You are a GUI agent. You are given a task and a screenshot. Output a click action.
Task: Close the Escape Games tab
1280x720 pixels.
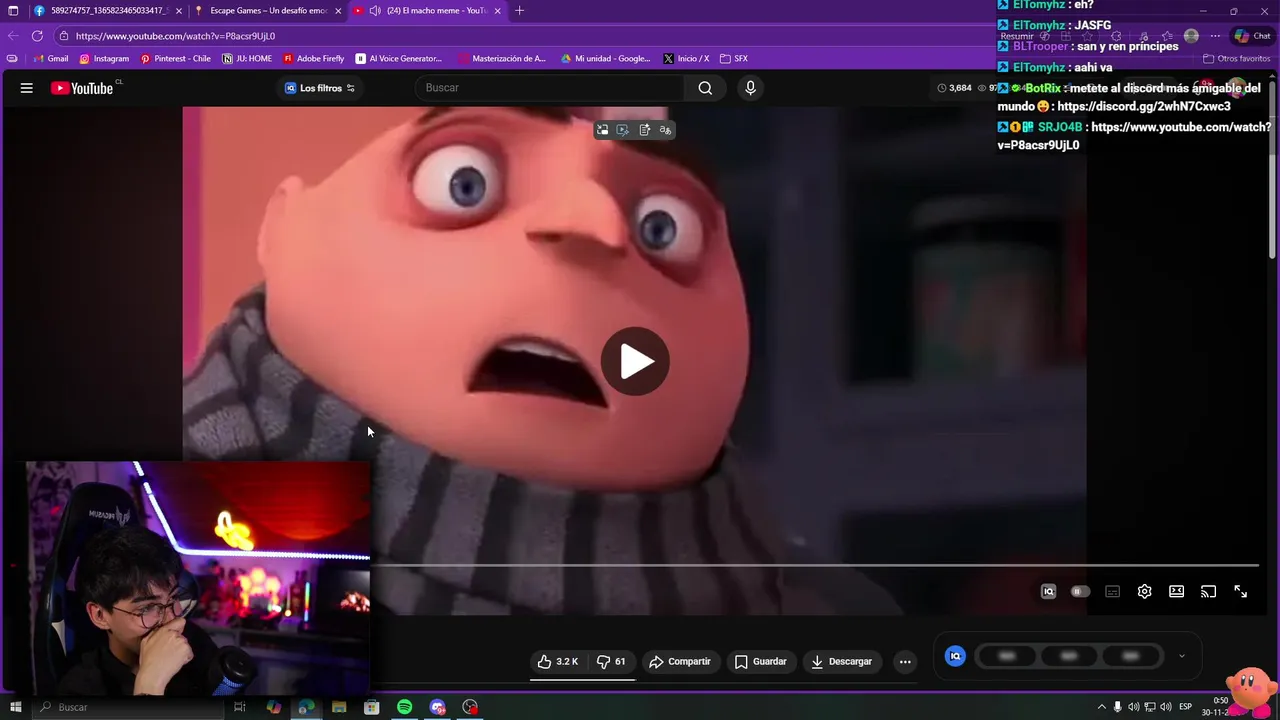(x=339, y=10)
